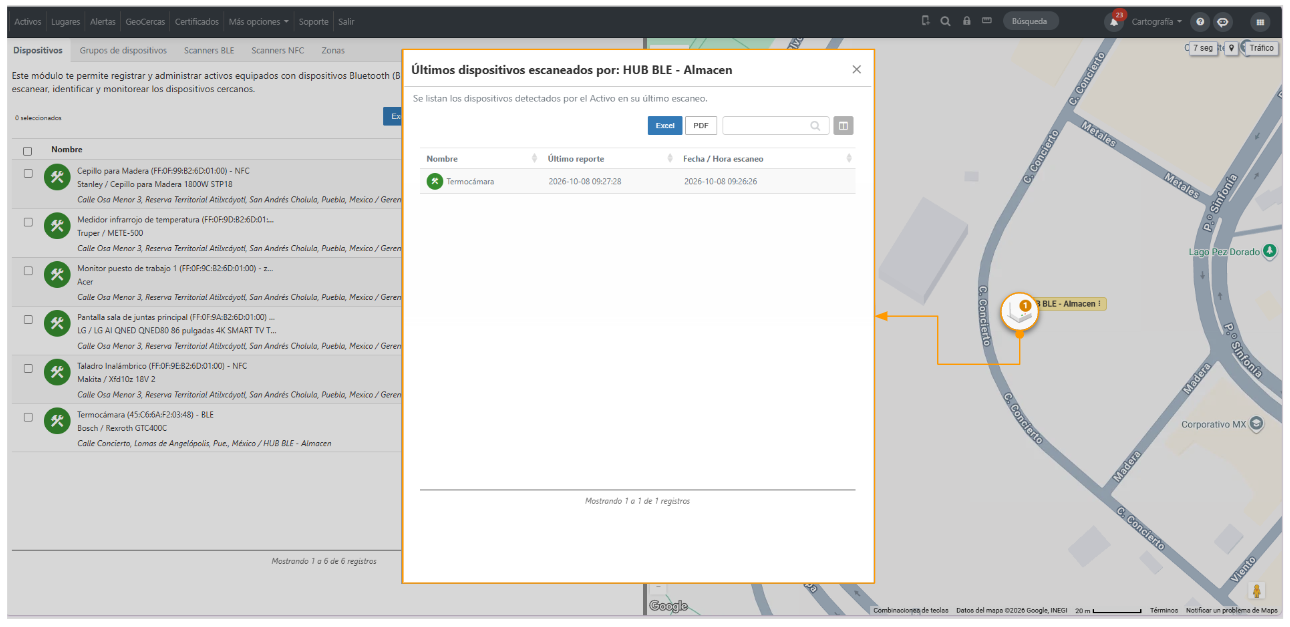Image resolution: width=1290 pixels, height=627 pixels.
Task: Switch to the Scanners BLE tab
Action: pos(209,50)
